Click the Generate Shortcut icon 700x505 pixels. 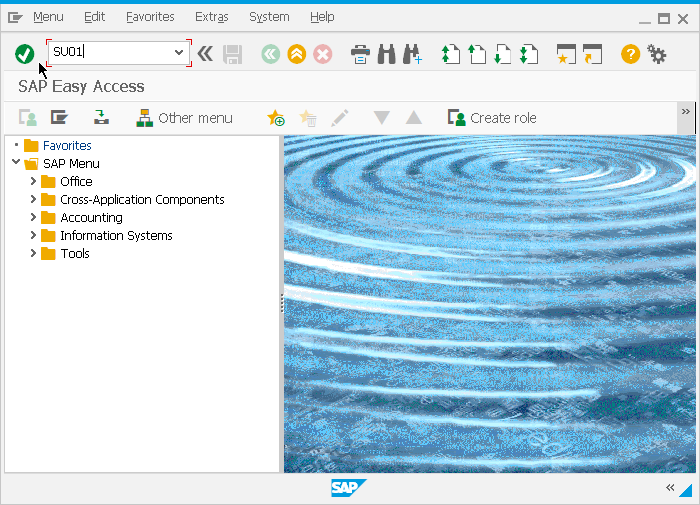pyautogui.click(x=593, y=54)
